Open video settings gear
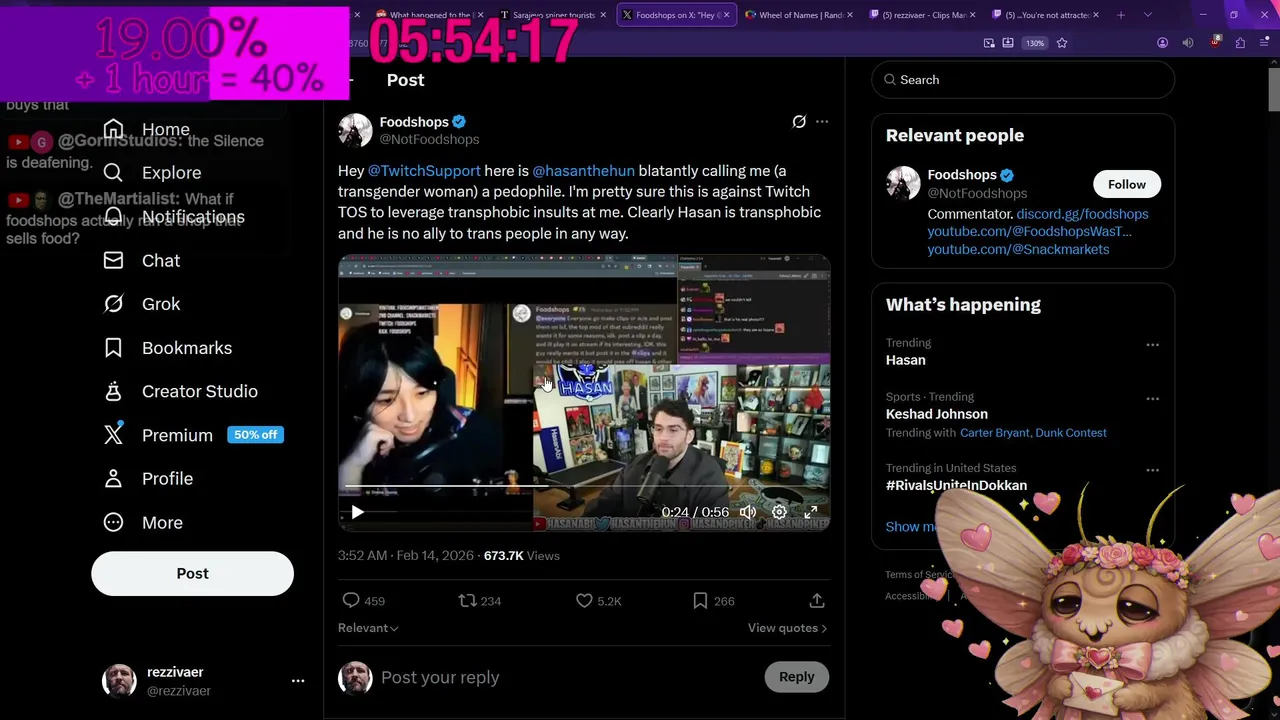 click(x=779, y=512)
